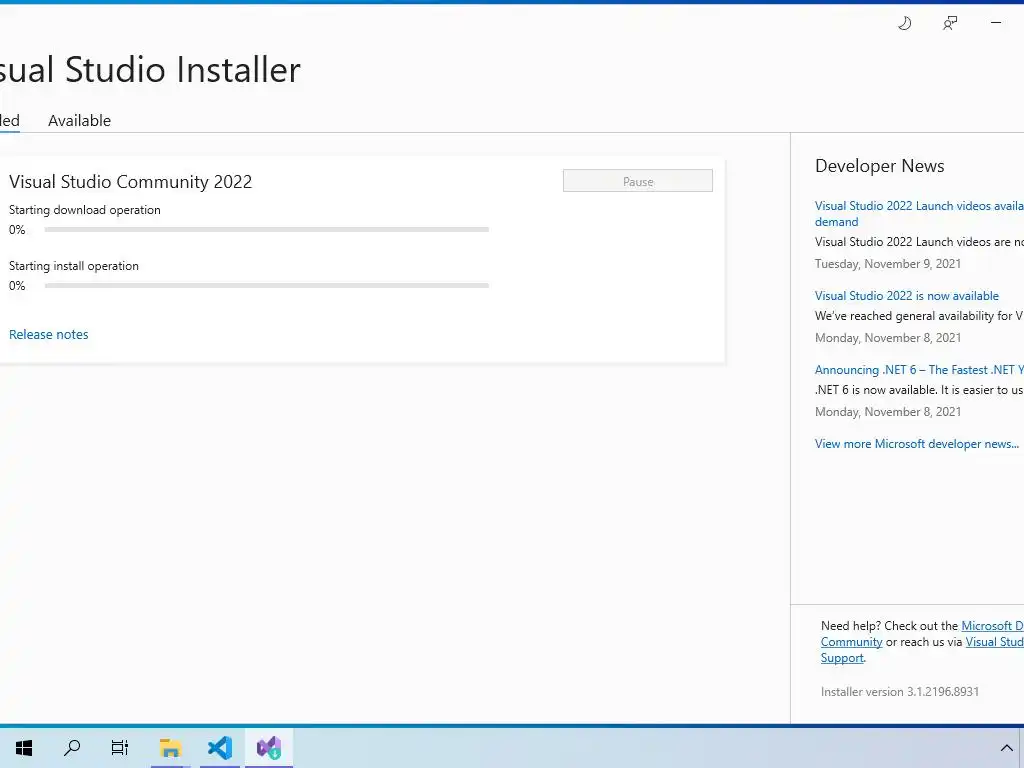Click the Visual Studio Community 2022 title
This screenshot has height=768, width=1024.
[131, 182]
